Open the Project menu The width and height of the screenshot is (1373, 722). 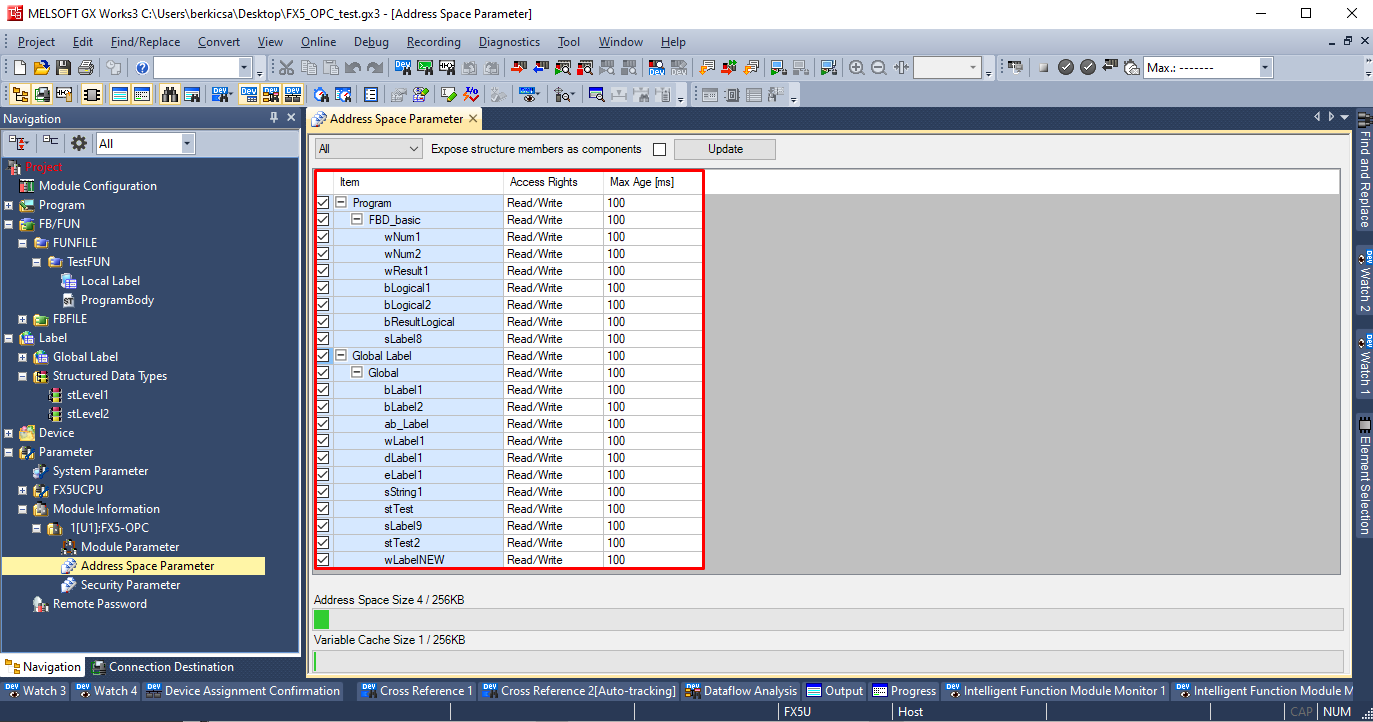pyautogui.click(x=36, y=42)
